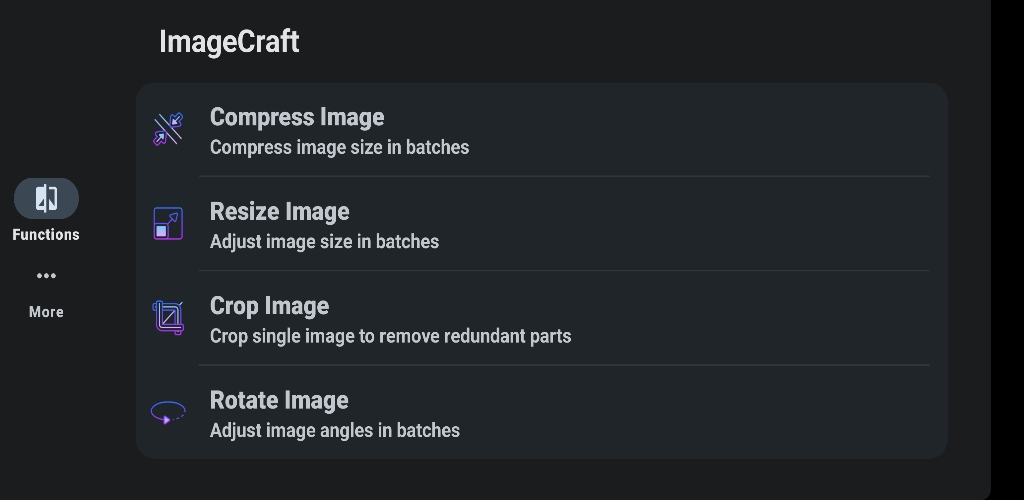Open the Compress Image title
The height and width of the screenshot is (500, 1024).
click(297, 117)
